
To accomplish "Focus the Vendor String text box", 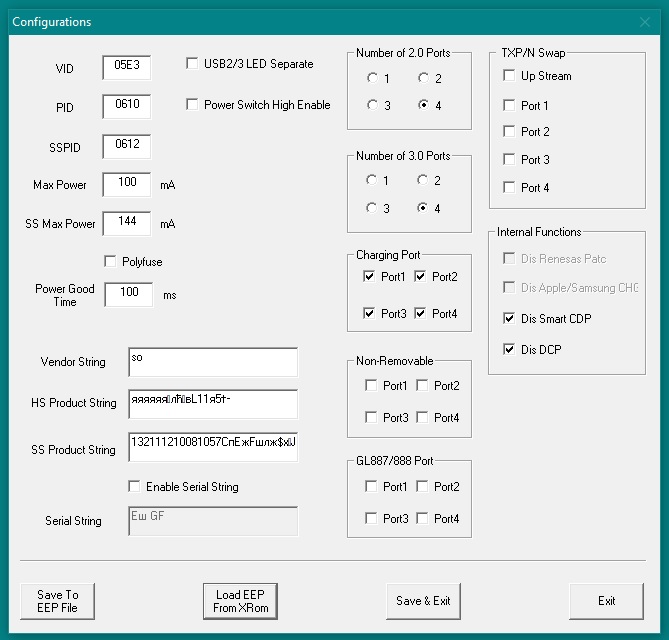I will (x=213, y=362).
